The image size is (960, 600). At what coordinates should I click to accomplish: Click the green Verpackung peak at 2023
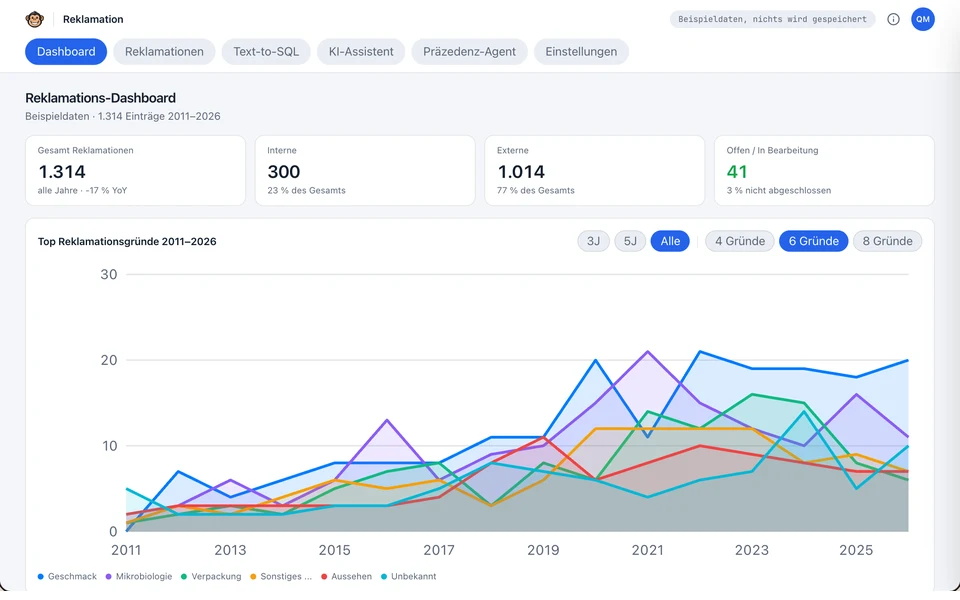(752, 394)
